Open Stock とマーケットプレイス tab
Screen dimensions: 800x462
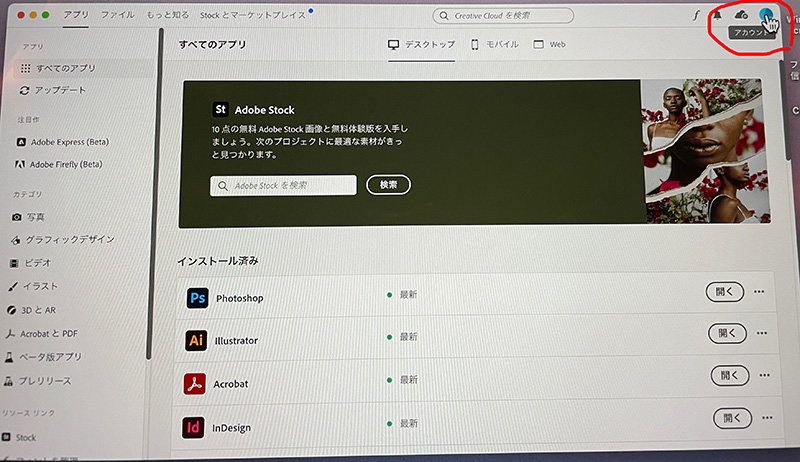coord(253,15)
